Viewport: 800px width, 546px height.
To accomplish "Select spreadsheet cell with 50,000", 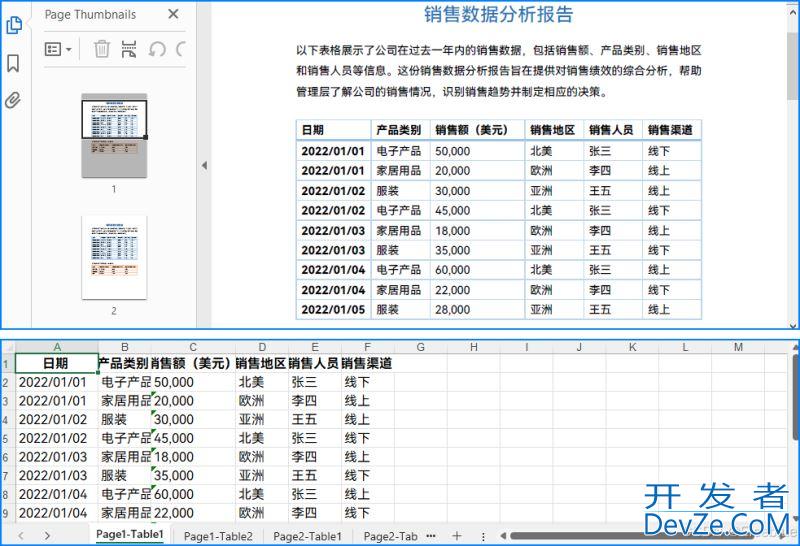I will (x=193, y=382).
